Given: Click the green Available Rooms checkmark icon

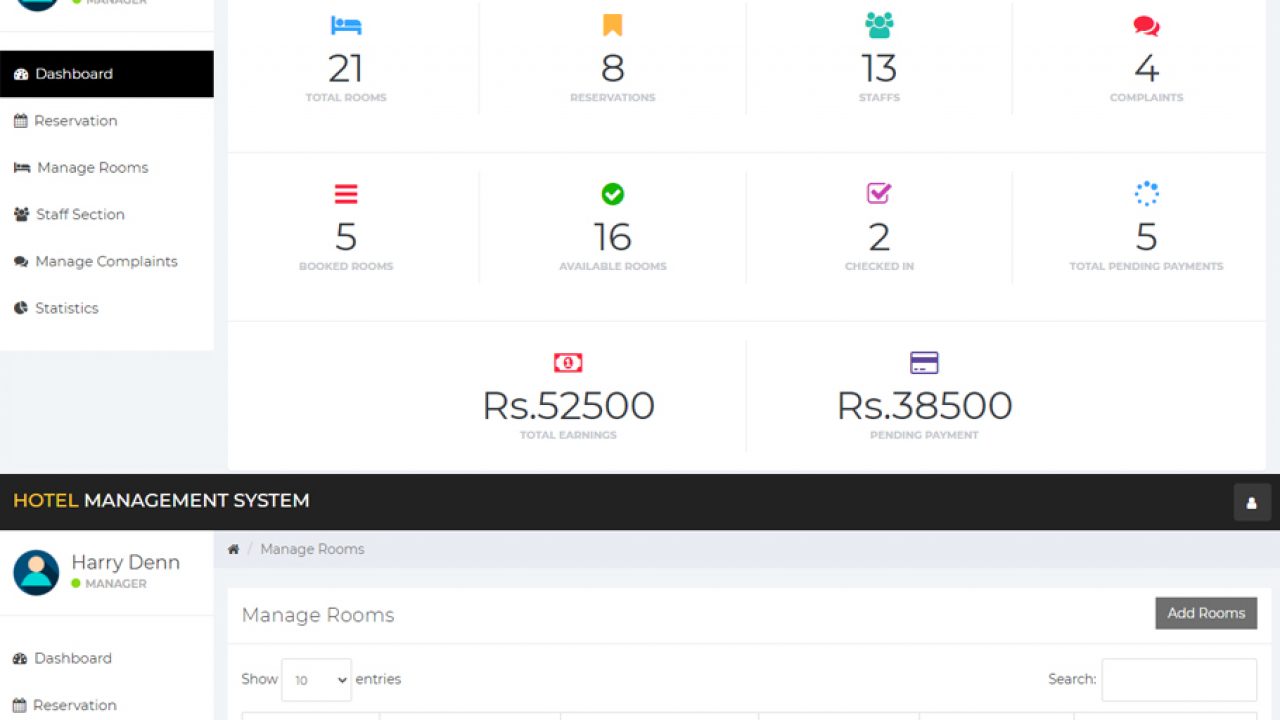Looking at the screenshot, I should pos(612,193).
